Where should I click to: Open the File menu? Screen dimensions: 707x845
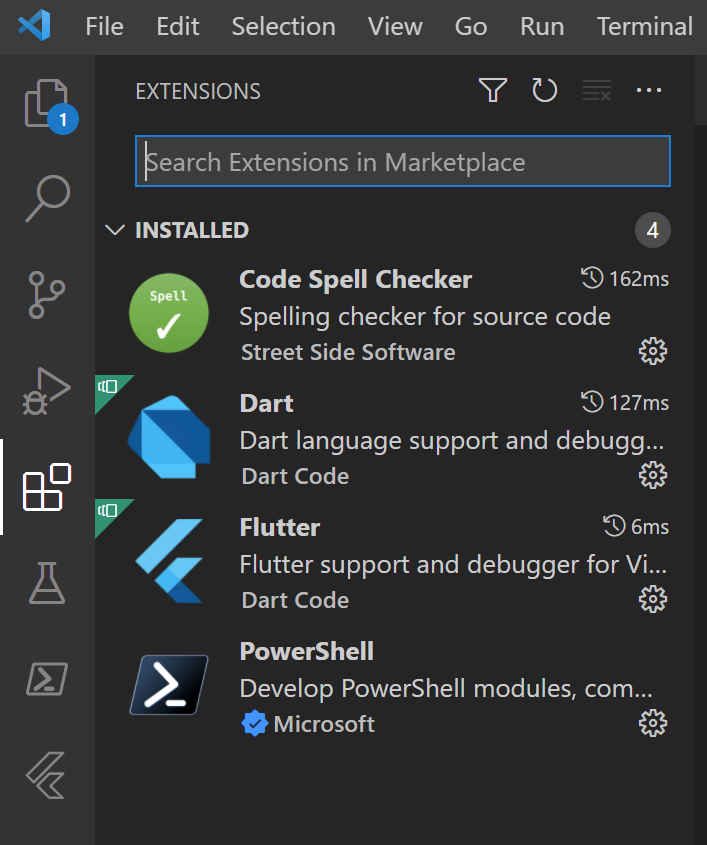104,27
